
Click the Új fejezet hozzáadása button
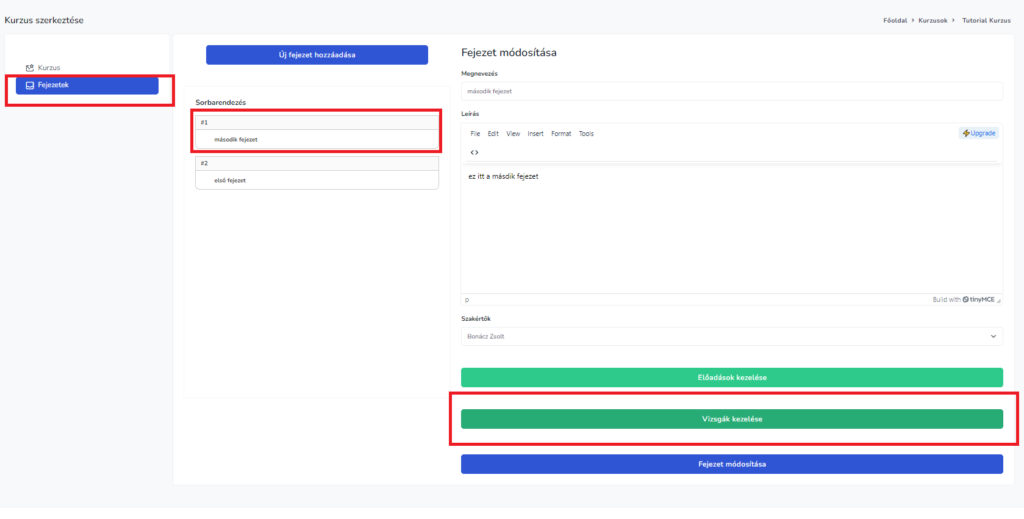point(317,55)
